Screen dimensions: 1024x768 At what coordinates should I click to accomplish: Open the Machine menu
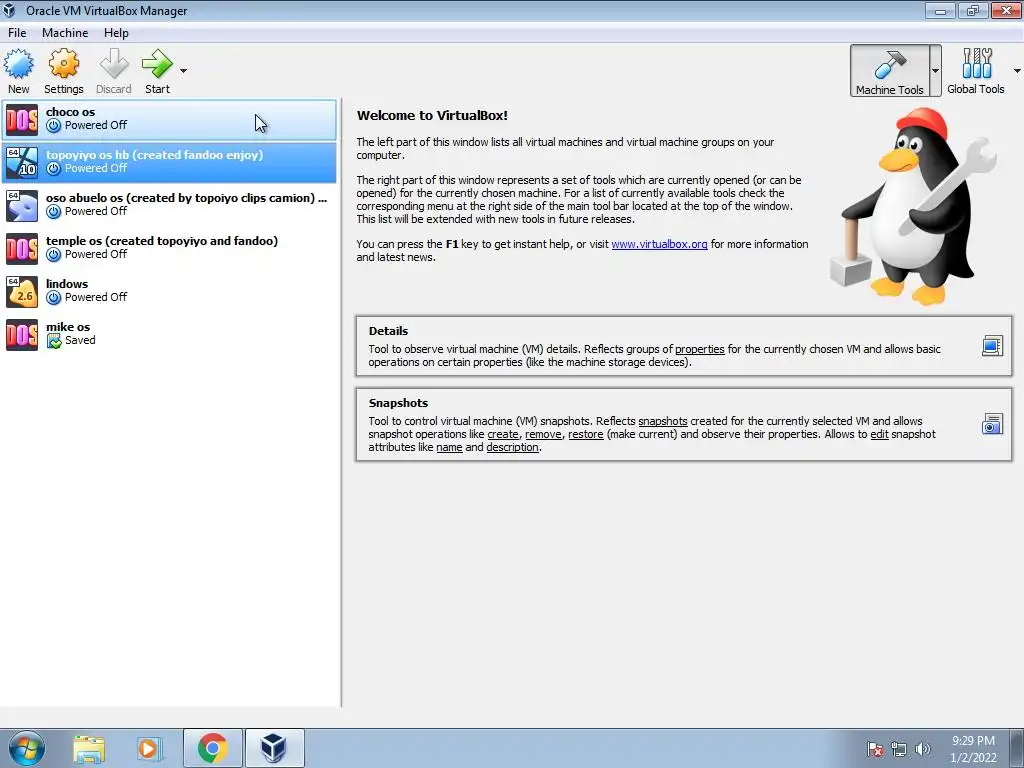[65, 33]
